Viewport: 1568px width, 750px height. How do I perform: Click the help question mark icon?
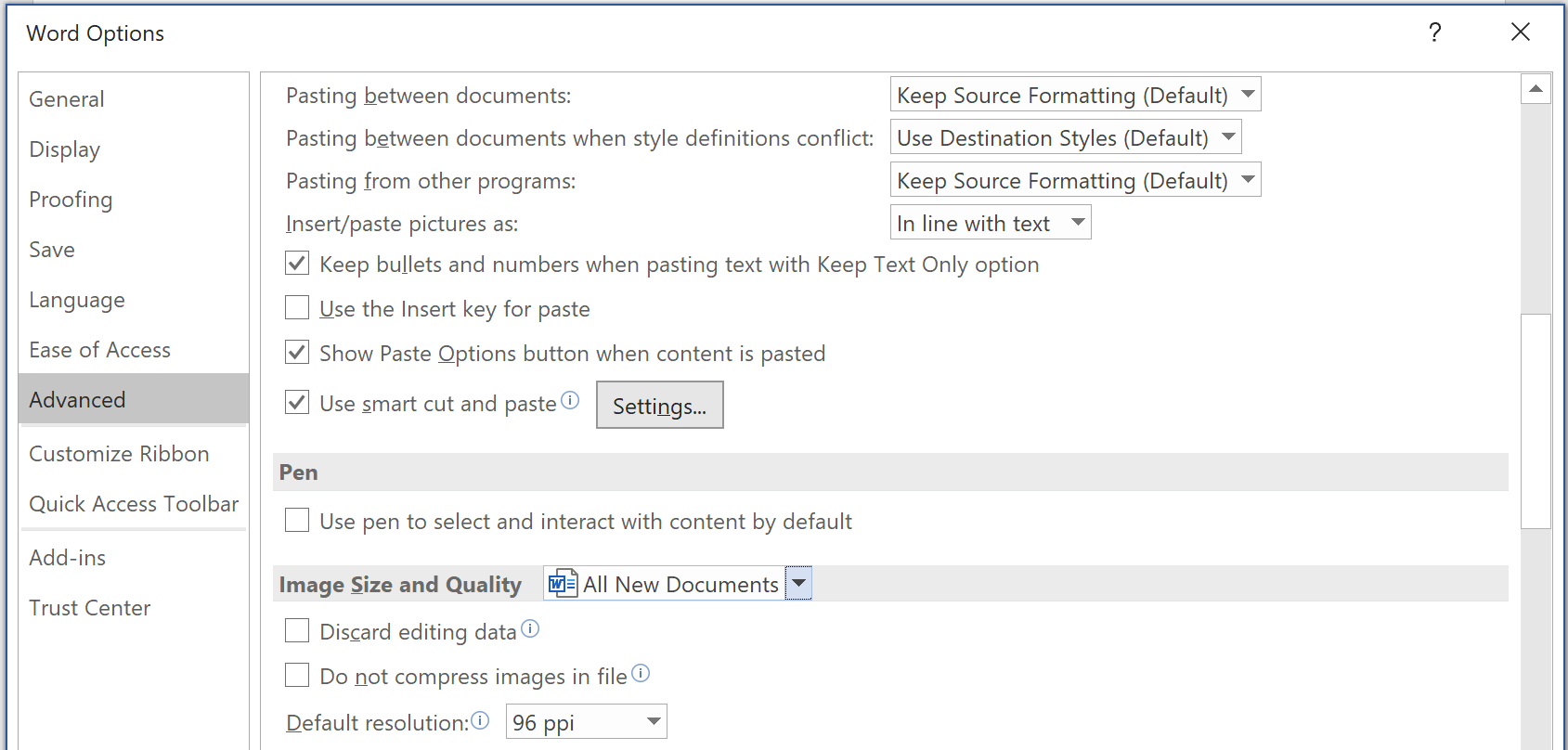pyautogui.click(x=1434, y=33)
